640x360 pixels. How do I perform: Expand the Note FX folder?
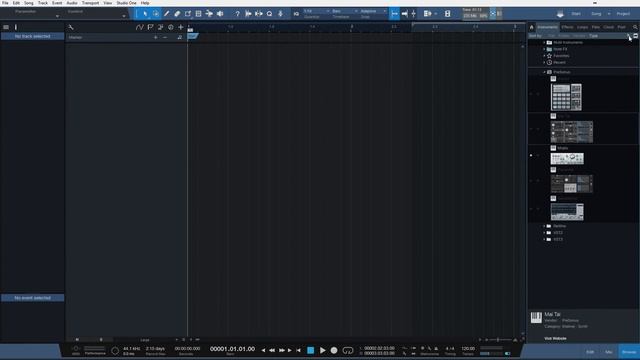pos(544,49)
